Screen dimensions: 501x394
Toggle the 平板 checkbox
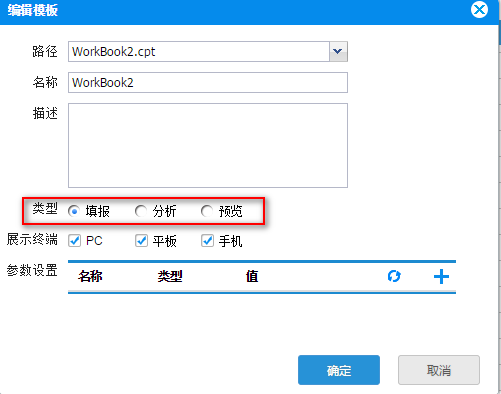(141, 241)
